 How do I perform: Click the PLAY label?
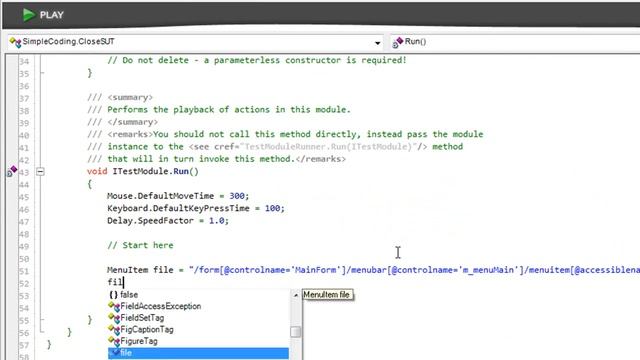tap(51, 15)
